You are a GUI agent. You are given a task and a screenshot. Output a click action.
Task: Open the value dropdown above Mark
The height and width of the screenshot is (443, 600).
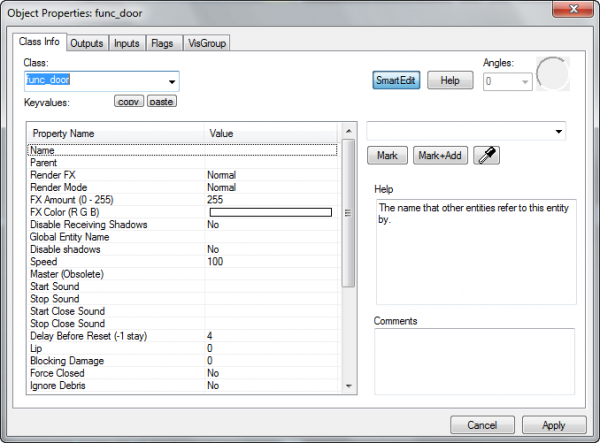click(x=556, y=132)
